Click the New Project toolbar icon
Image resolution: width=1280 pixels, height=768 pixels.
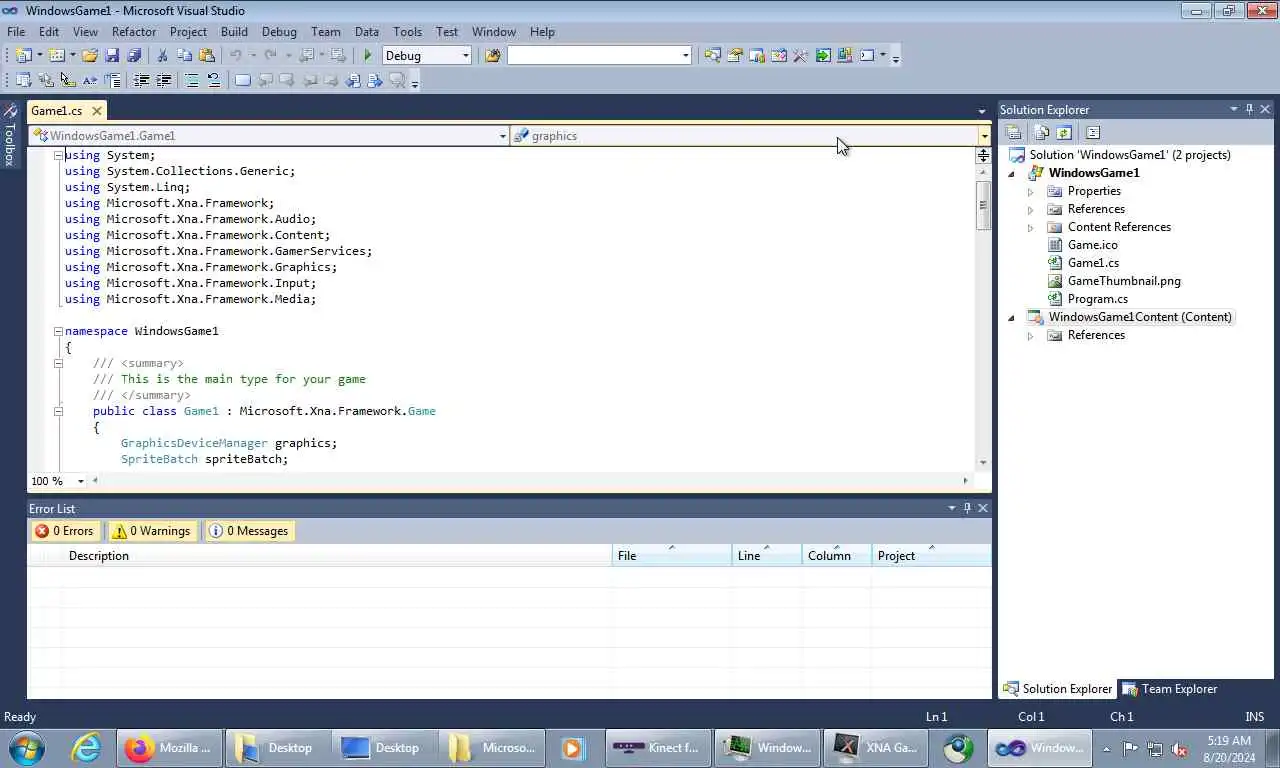pyautogui.click(x=22, y=56)
